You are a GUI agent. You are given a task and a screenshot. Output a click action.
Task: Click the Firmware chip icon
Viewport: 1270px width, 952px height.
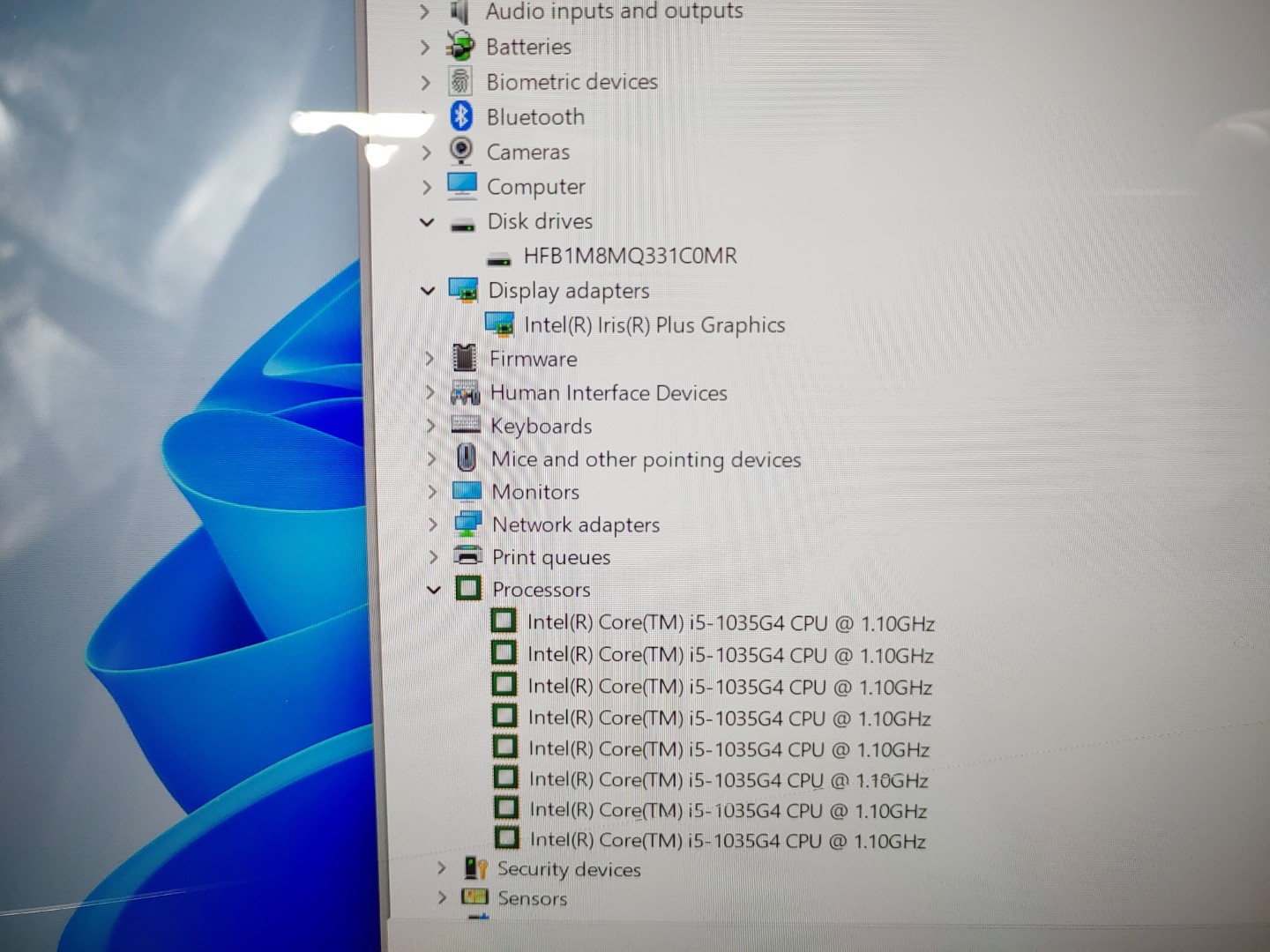coord(464,359)
